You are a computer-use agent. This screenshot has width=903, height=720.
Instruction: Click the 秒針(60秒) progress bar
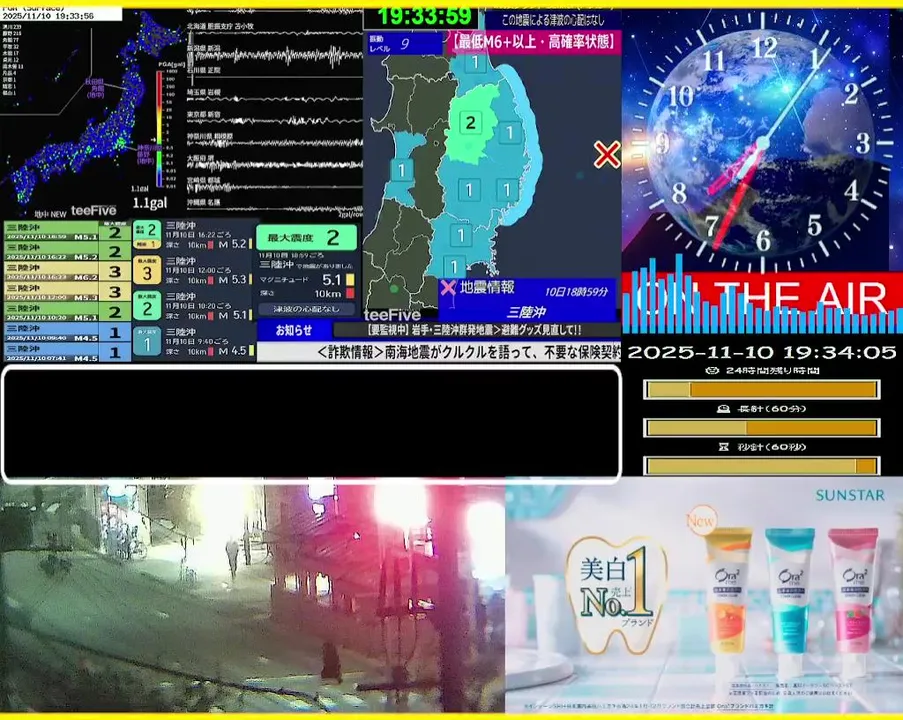(761, 465)
